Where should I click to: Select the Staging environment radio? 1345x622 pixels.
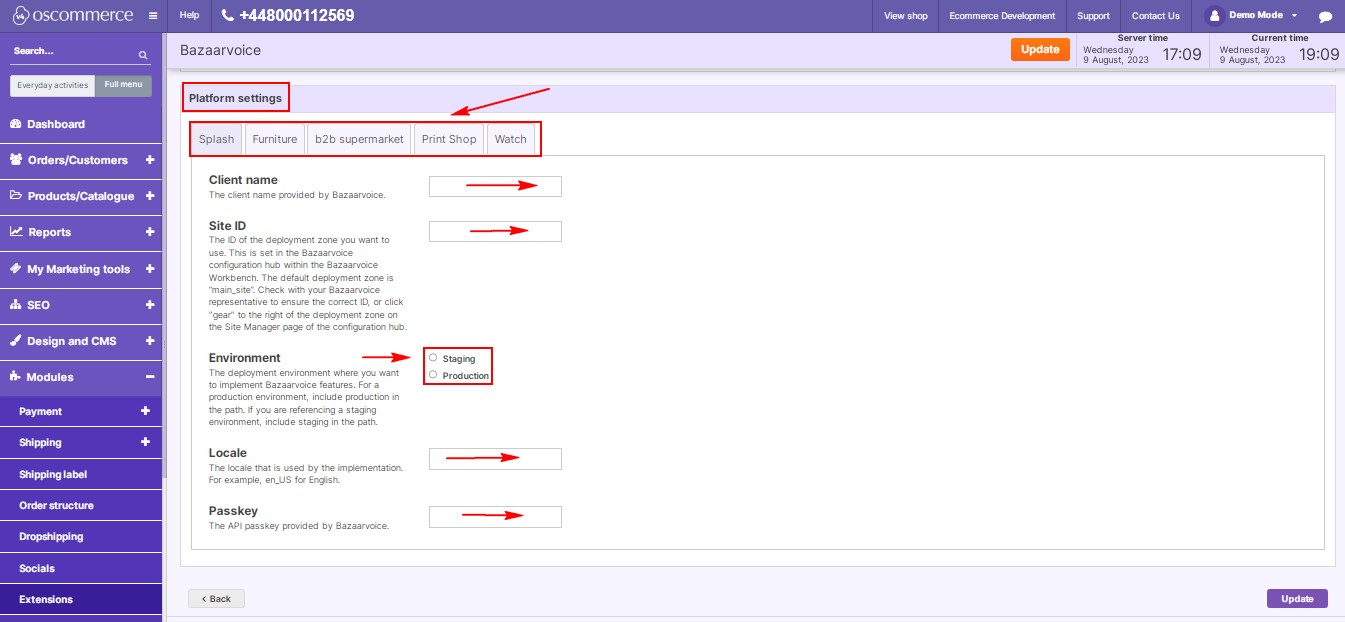coord(432,357)
